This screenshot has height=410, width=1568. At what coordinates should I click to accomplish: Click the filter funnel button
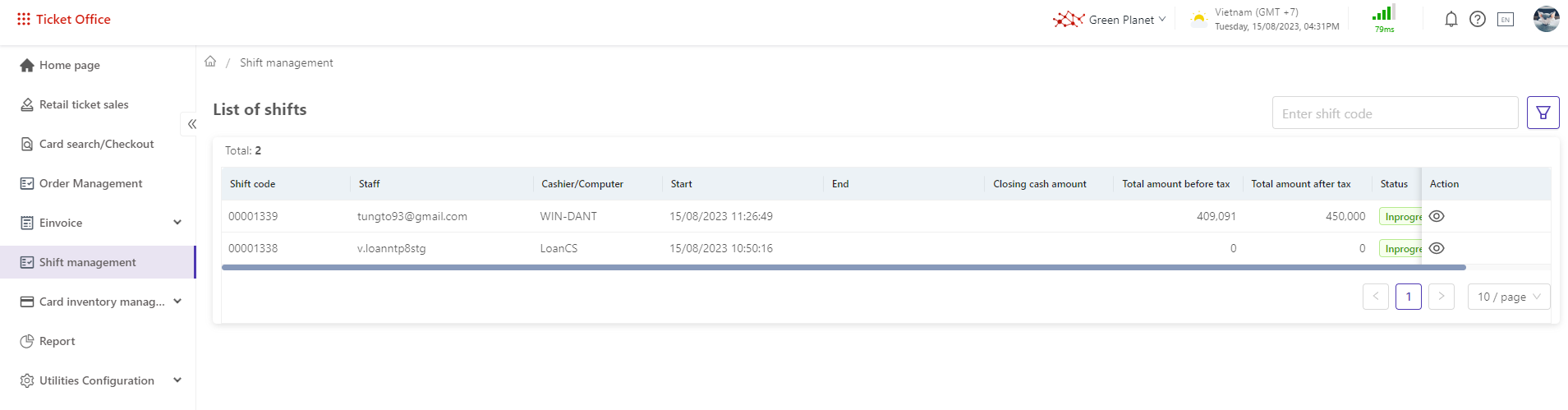1543,113
